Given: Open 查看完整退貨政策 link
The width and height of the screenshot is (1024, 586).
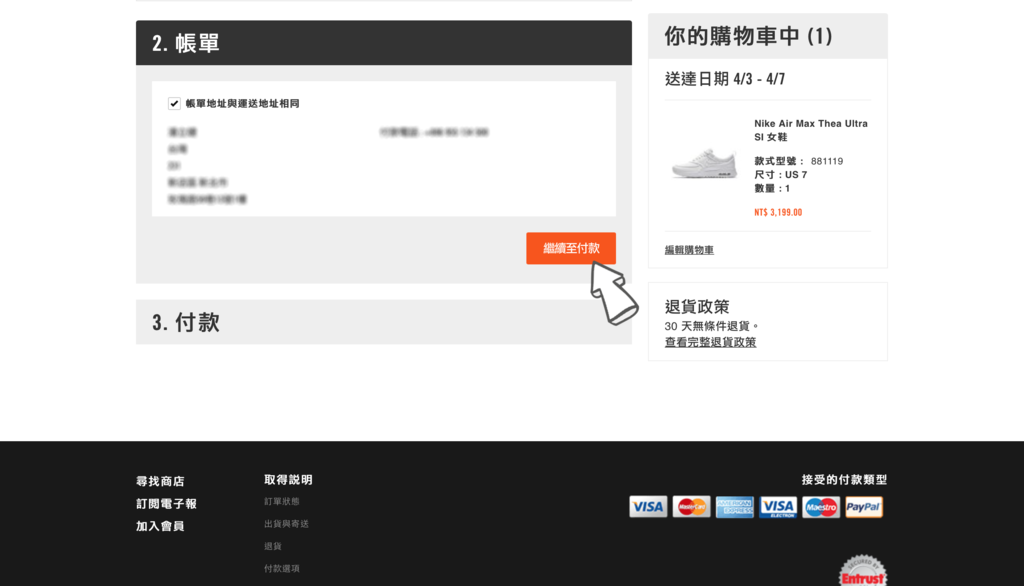Looking at the screenshot, I should tap(710, 342).
